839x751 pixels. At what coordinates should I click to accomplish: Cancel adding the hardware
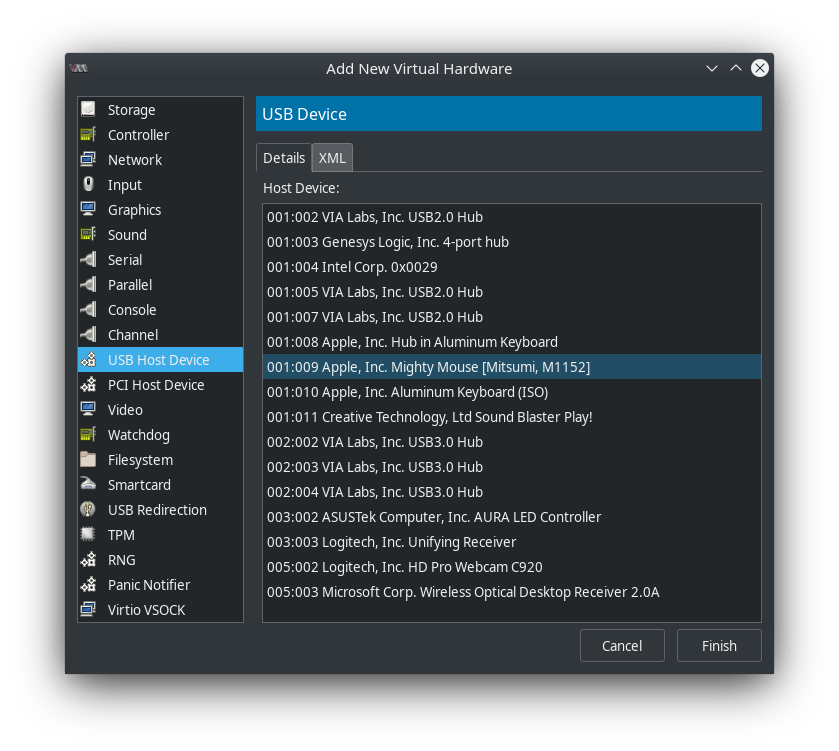[622, 646]
